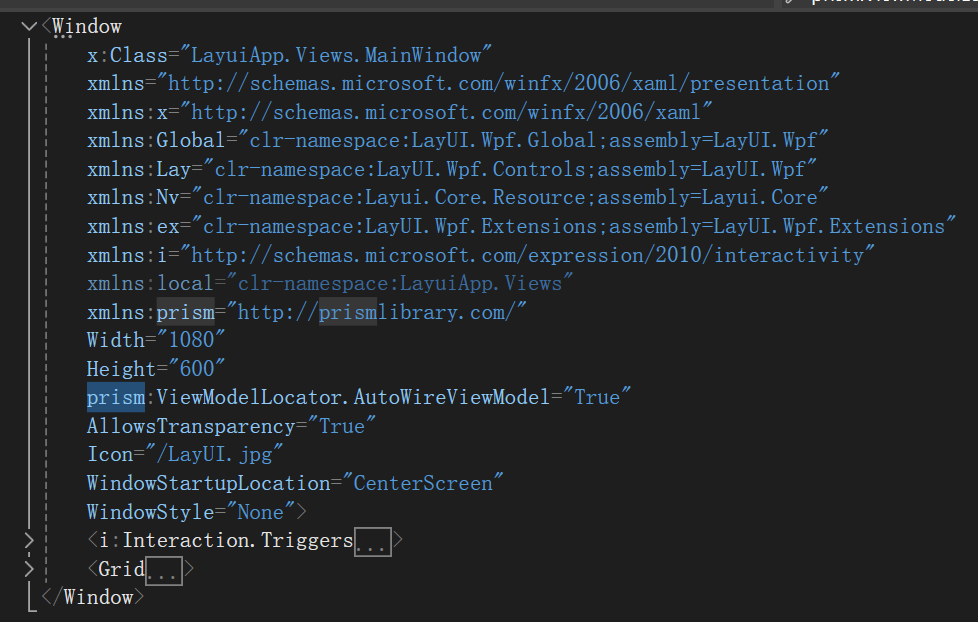Click the xmlns:Global attribute name
The image size is (978, 622).
[153, 140]
